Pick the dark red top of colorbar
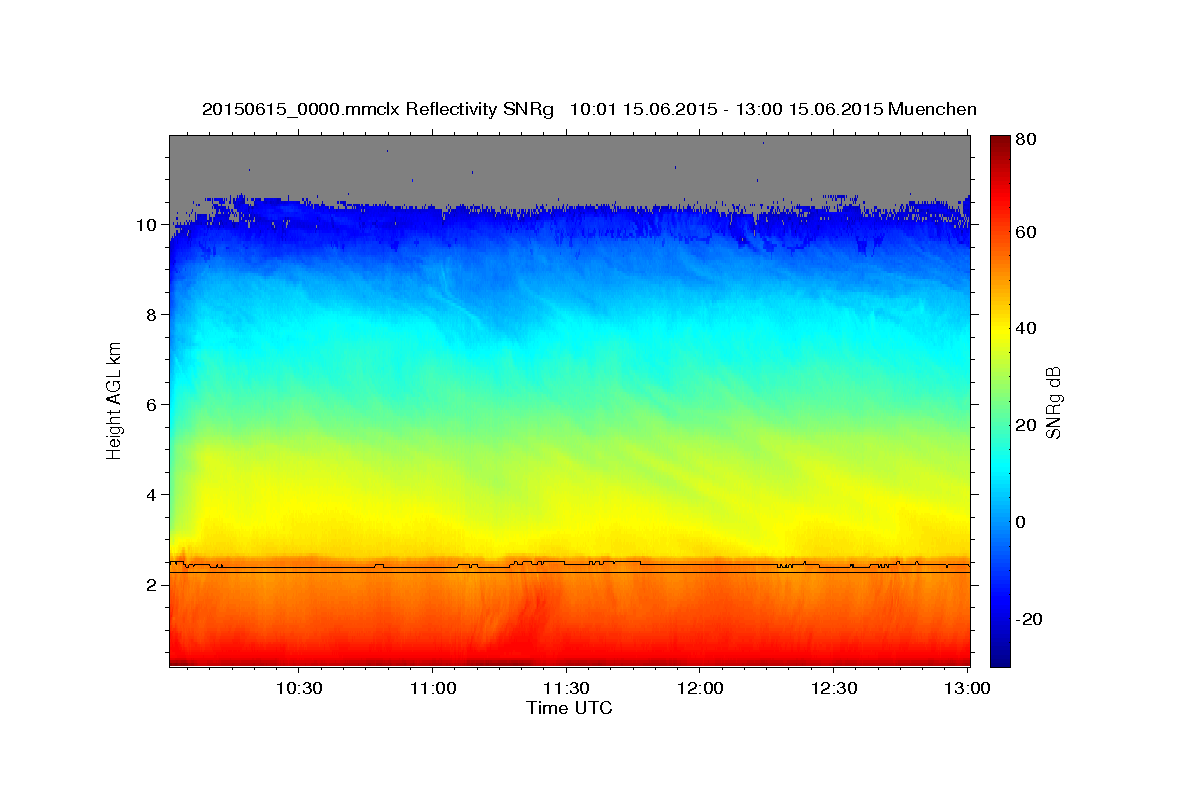1200x800 pixels. pos(1000,143)
